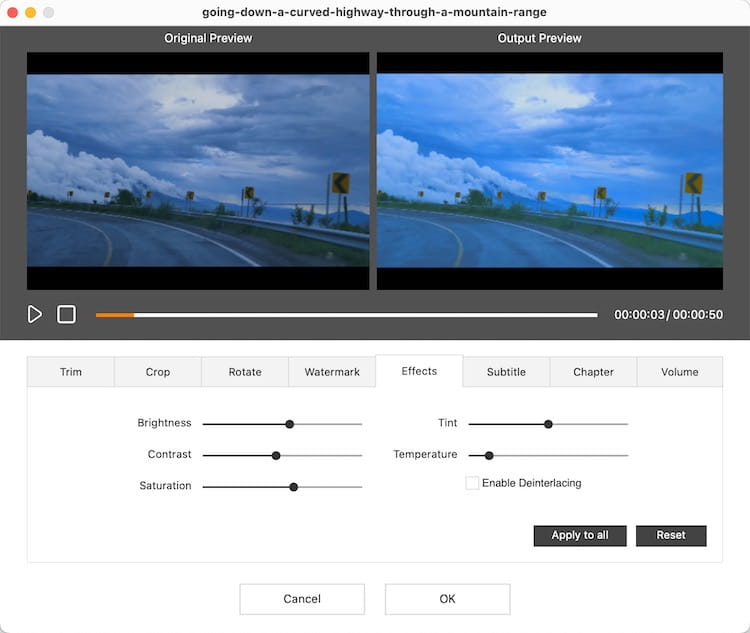
Task: Click the Output Preview heading
Action: [x=540, y=38]
